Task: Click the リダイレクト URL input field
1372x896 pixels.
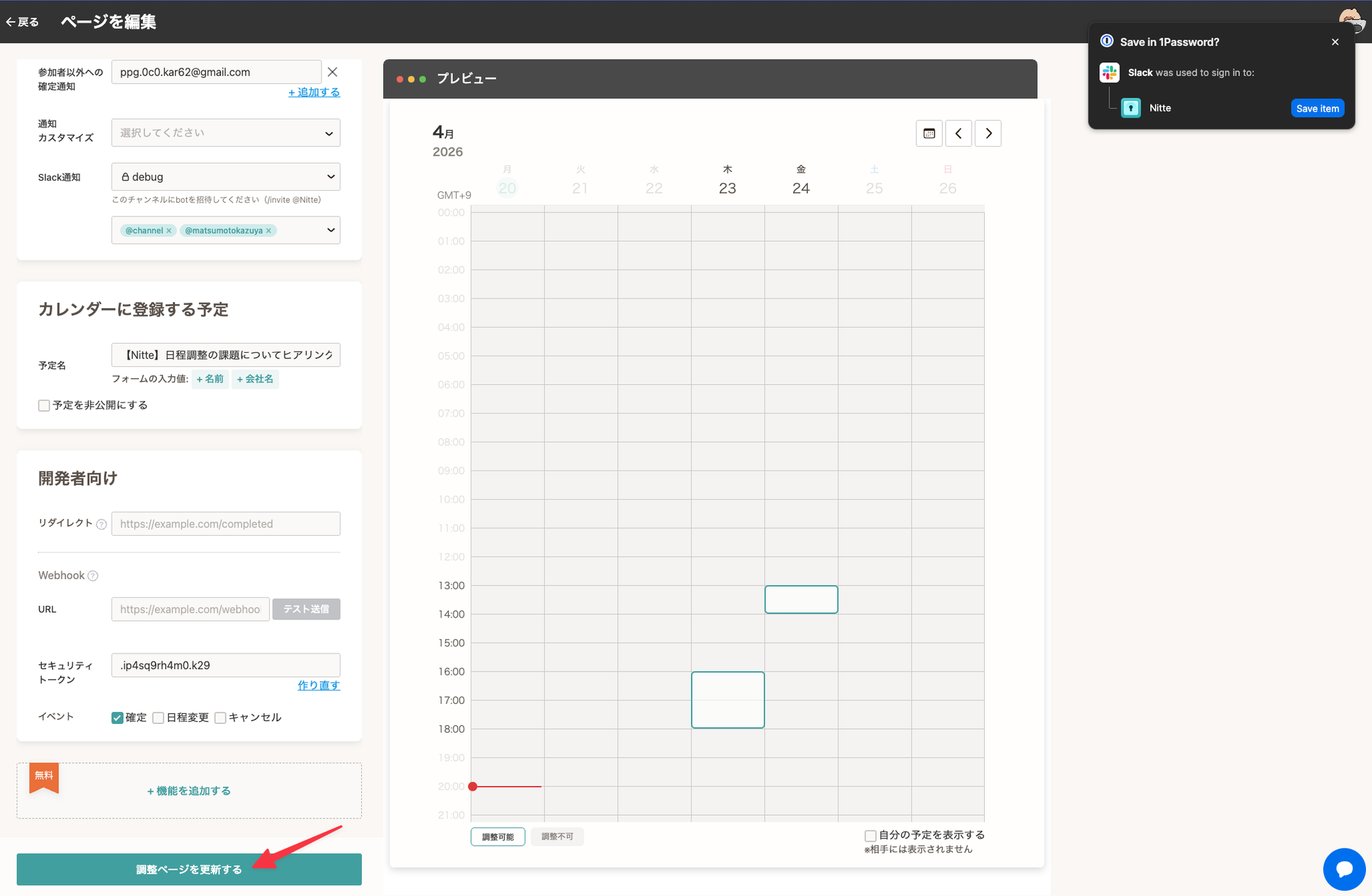Action: click(226, 524)
